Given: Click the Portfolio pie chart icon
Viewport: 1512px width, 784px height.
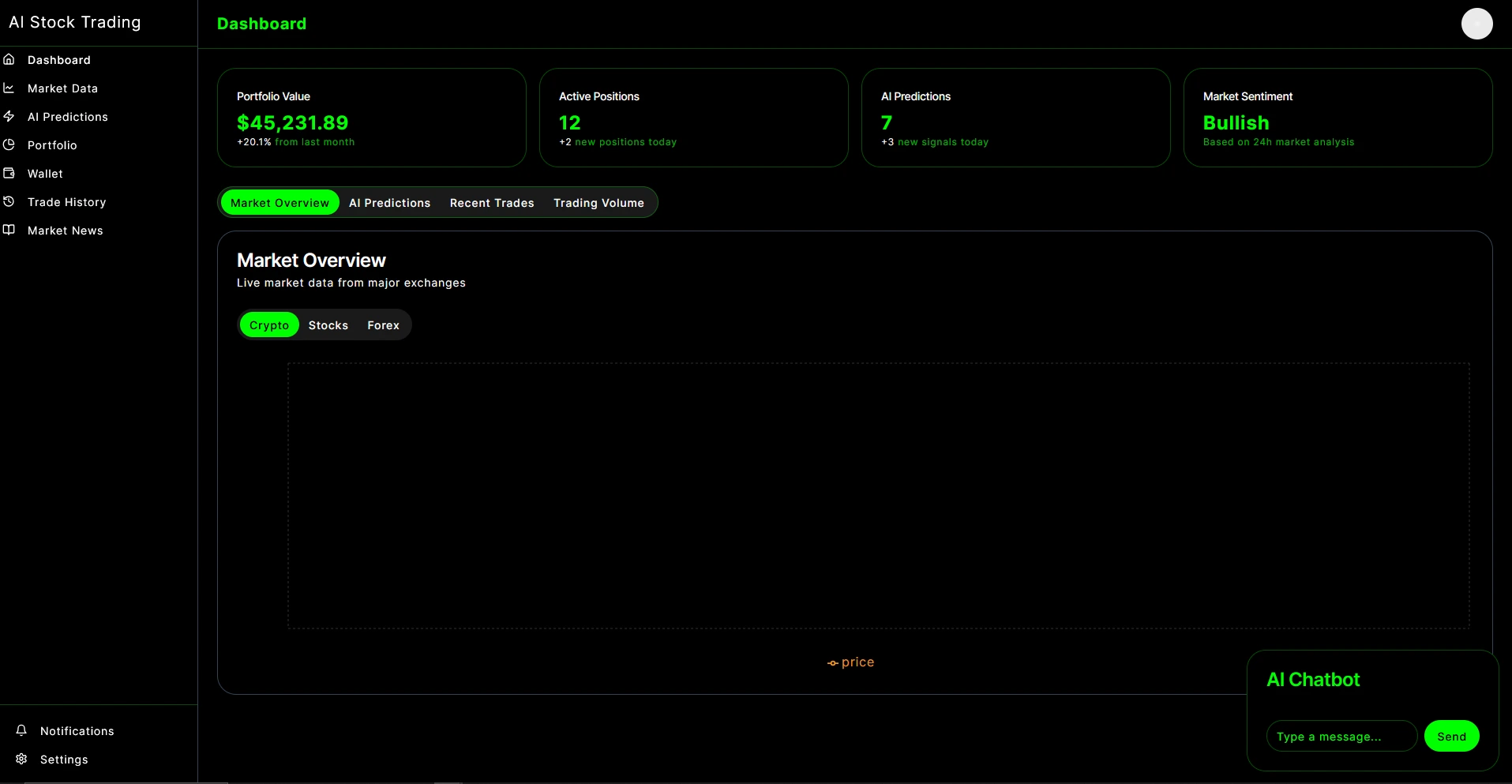Looking at the screenshot, I should [x=9, y=145].
